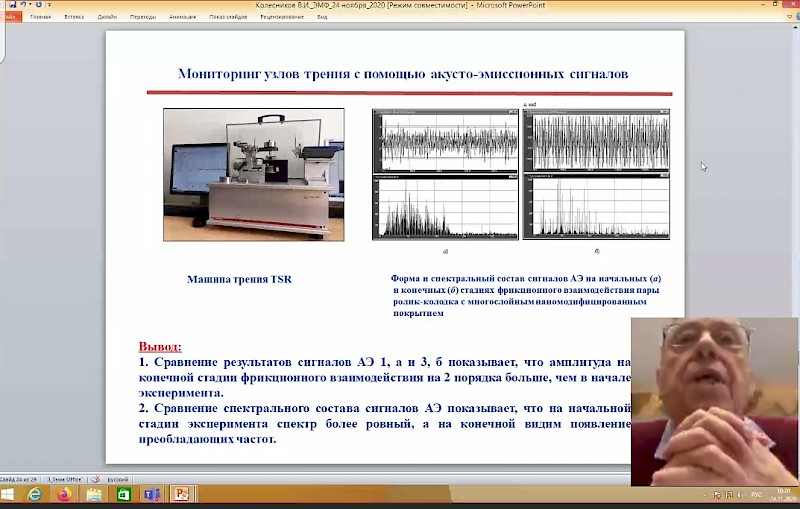
Task: Click the Redo icon in Quick Access toolbar
Action: (x=37, y=5)
